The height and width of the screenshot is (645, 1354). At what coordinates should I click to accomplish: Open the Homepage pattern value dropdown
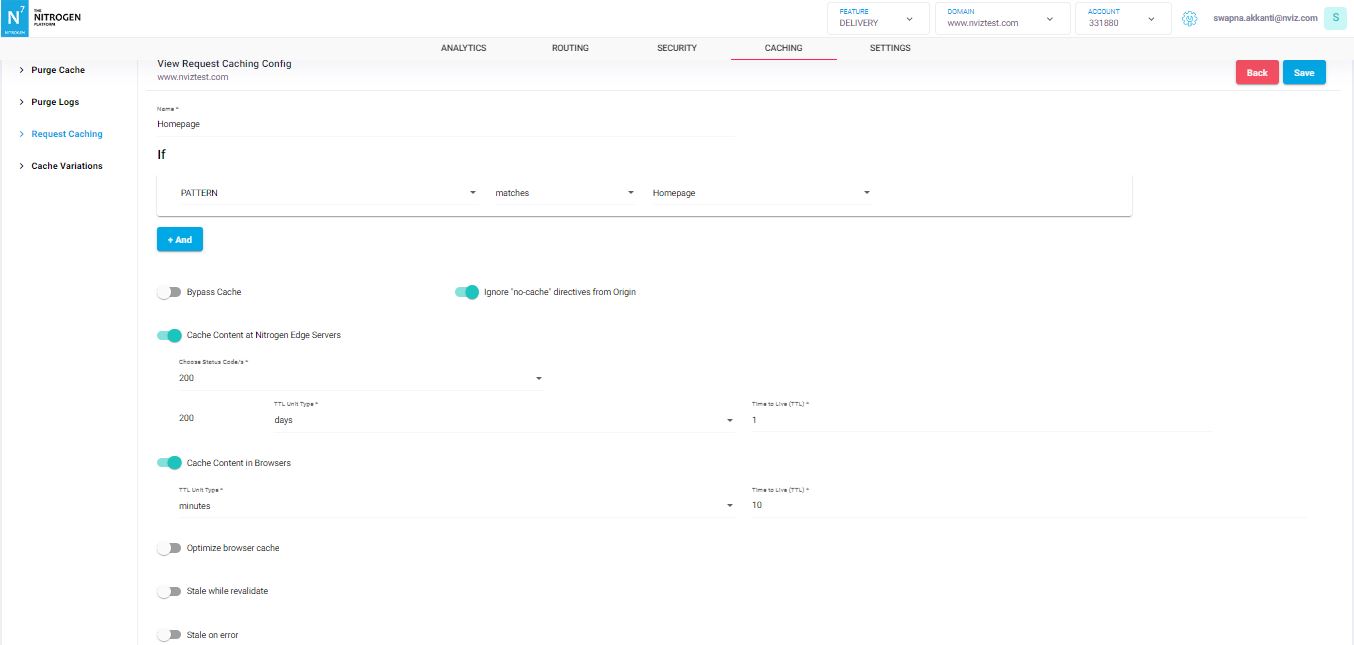point(761,193)
